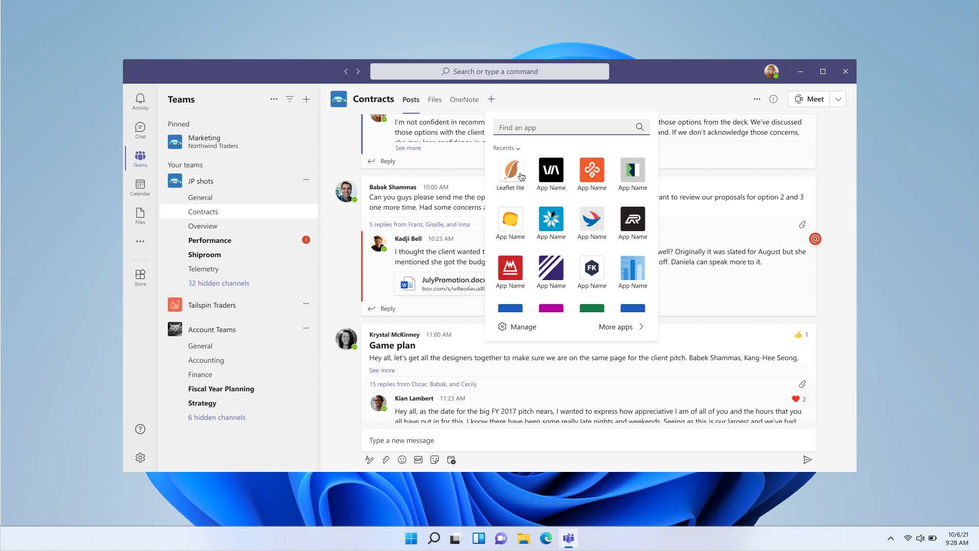979x551 pixels.
Task: Click the Find an app search field
Action: point(571,127)
